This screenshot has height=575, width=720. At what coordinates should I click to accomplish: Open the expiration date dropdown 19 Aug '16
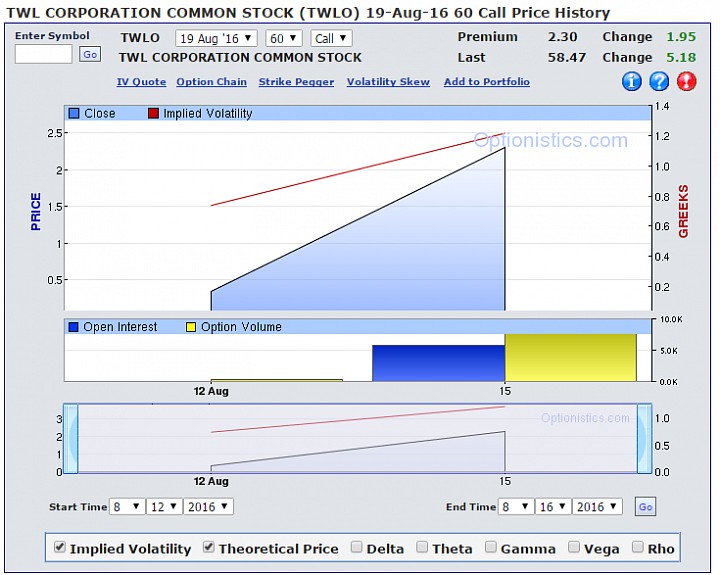[216, 39]
